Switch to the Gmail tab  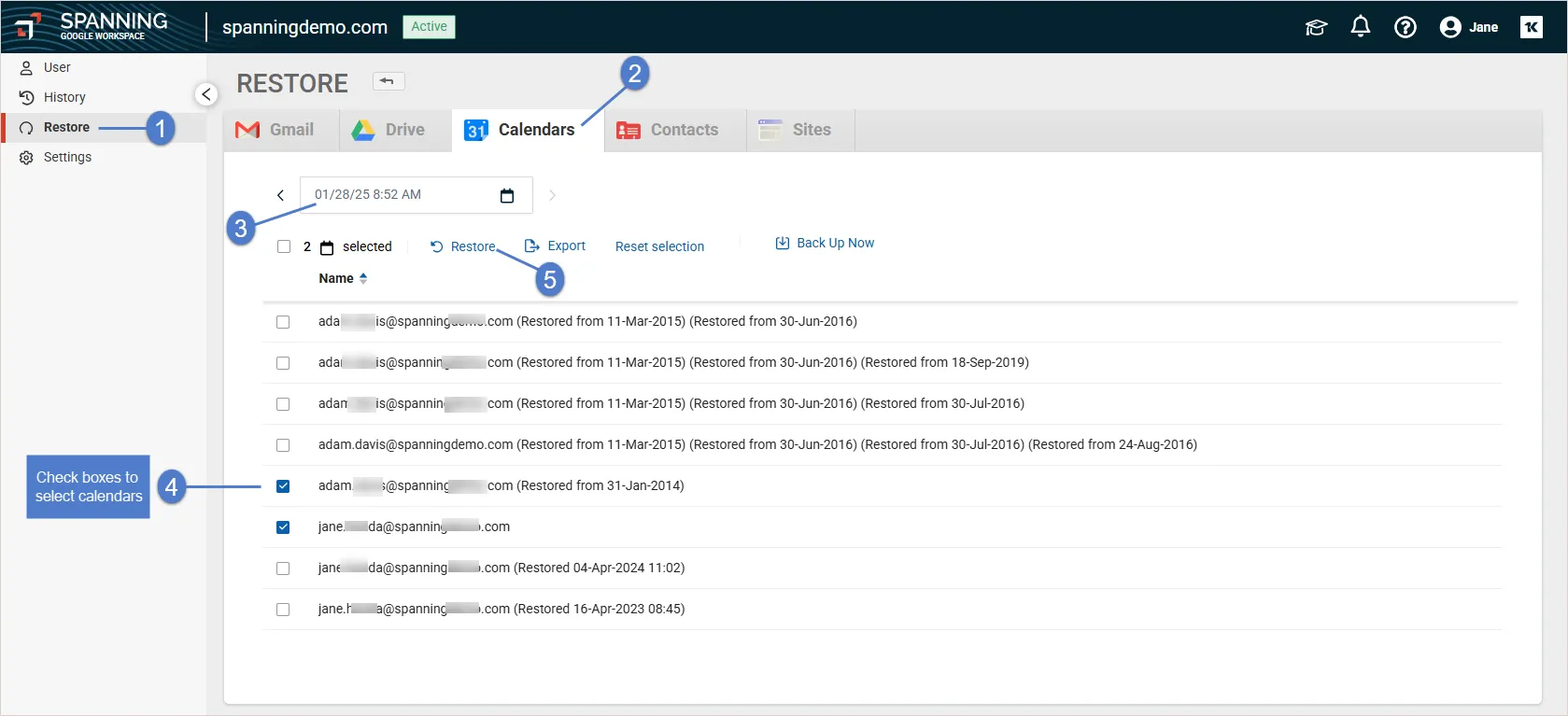click(x=275, y=130)
